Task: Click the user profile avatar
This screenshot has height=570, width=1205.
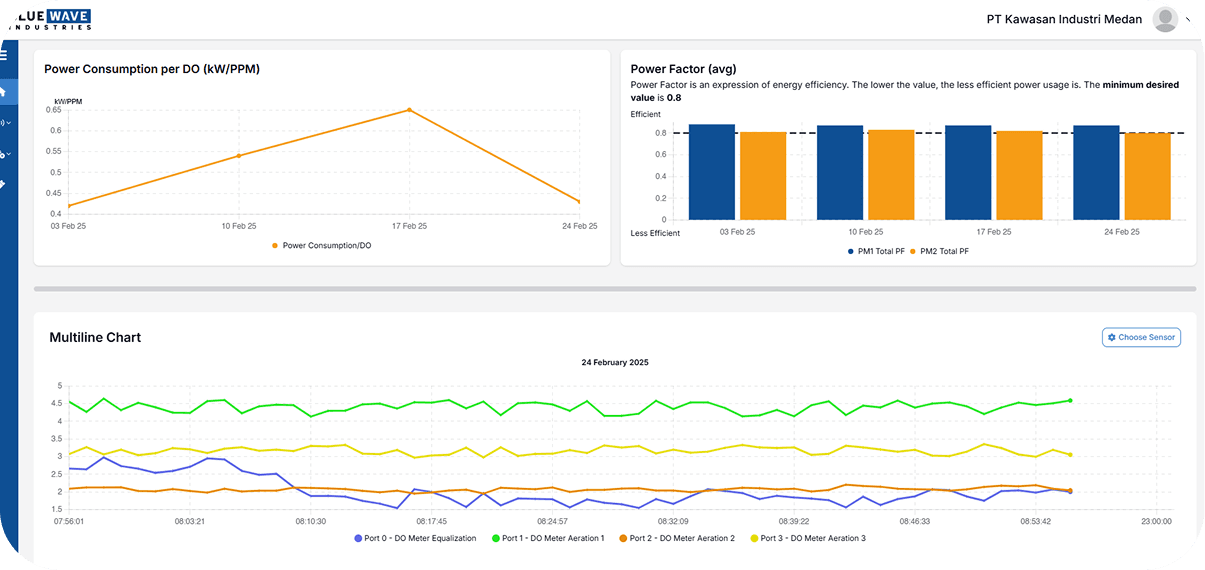Action: 1165,19
